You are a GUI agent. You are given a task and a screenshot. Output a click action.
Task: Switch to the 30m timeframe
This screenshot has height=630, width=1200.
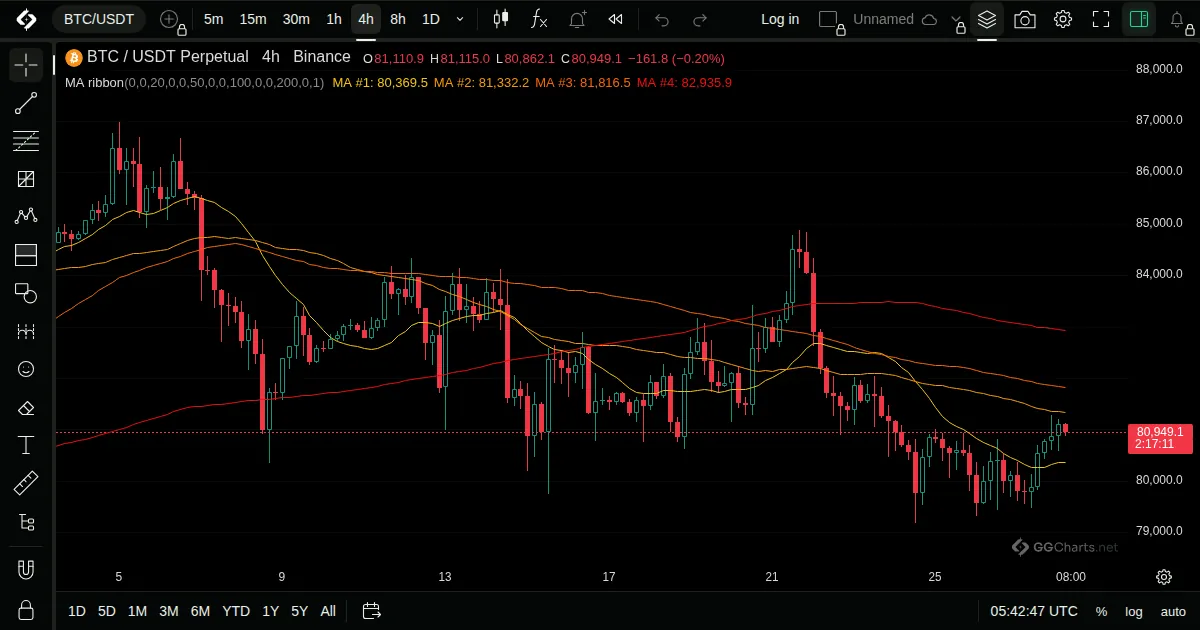click(296, 19)
